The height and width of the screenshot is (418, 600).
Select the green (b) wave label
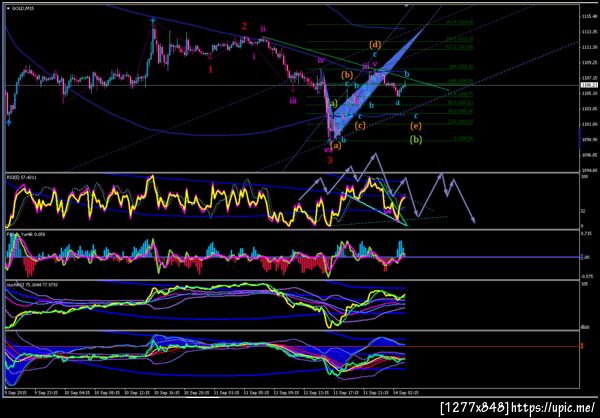[416, 140]
